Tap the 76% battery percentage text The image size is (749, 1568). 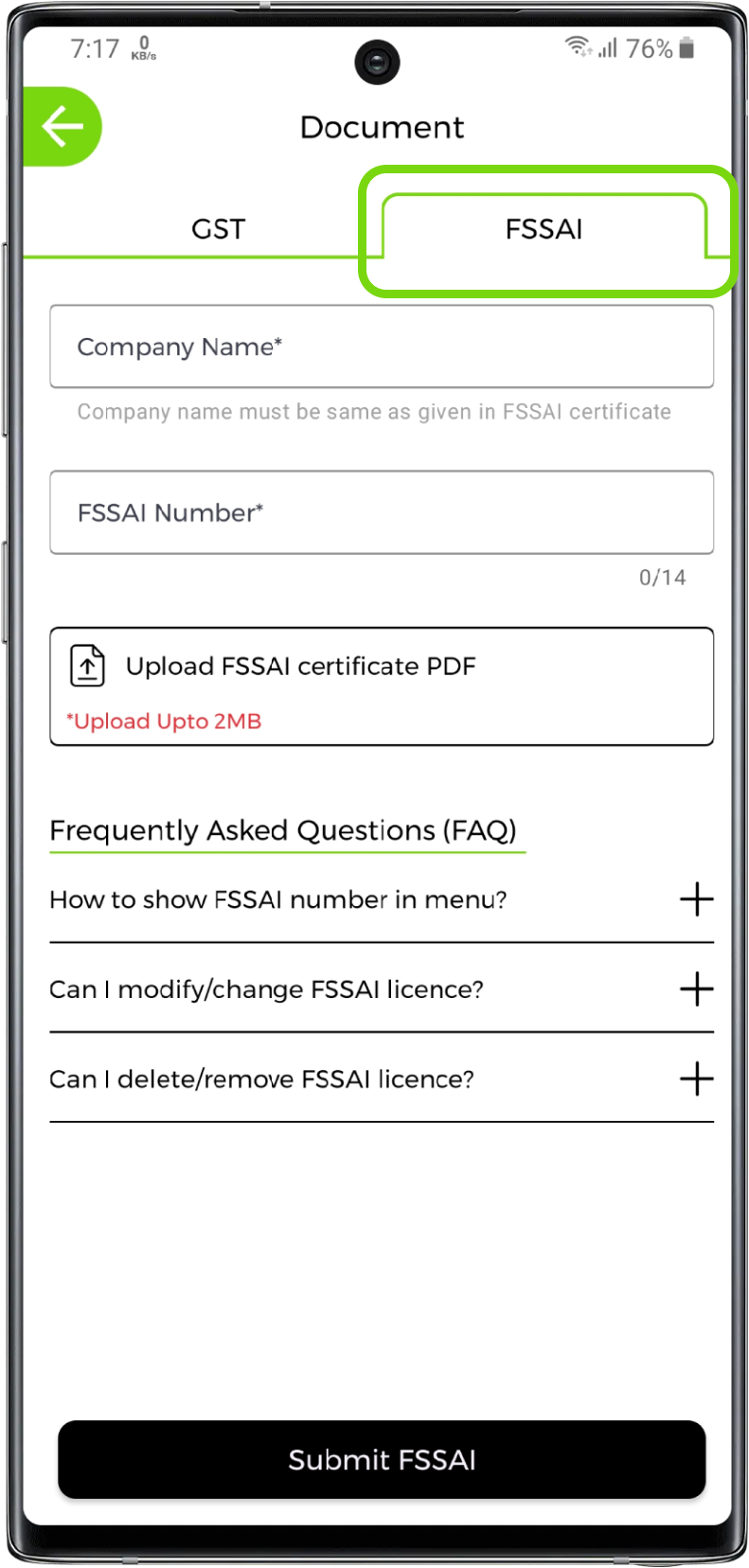tap(649, 48)
